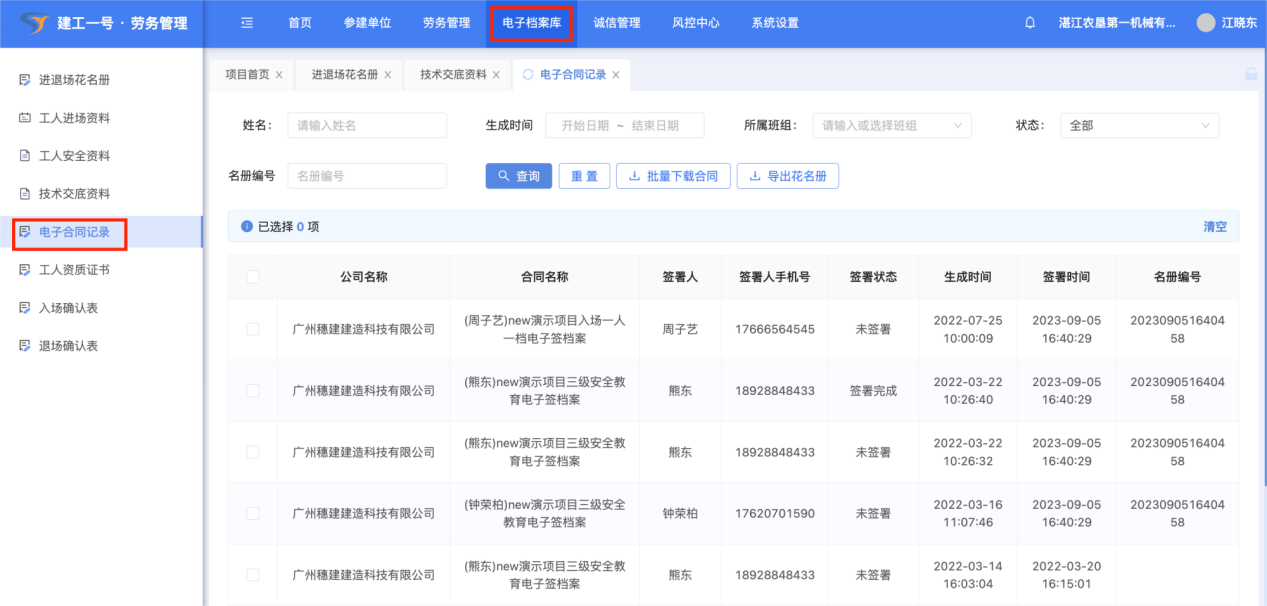Select 工人资质证书 in the sidebar
The image size is (1267, 606).
[x=74, y=270]
